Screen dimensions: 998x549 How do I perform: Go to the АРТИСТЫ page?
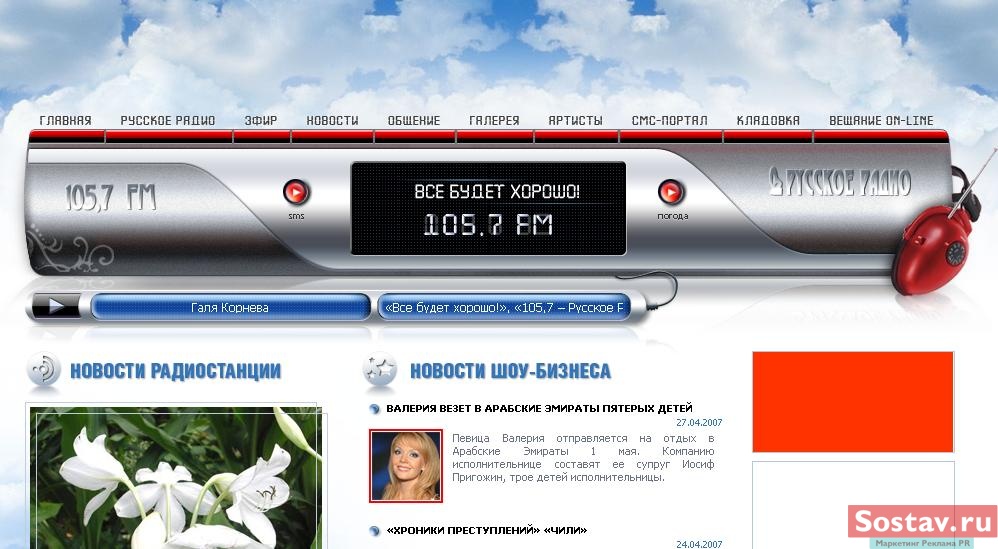[575, 120]
